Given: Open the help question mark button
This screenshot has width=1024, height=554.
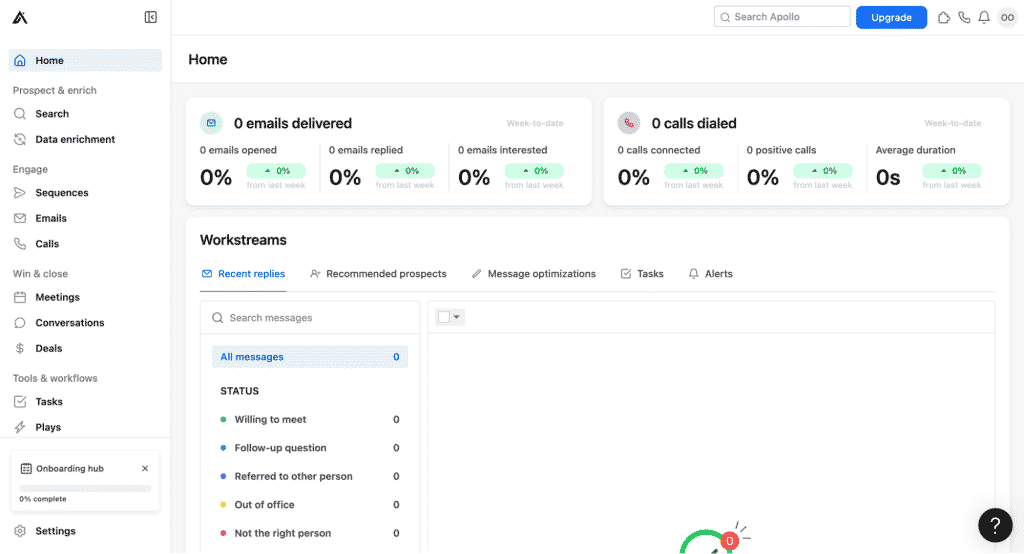Looking at the screenshot, I should [x=995, y=525].
